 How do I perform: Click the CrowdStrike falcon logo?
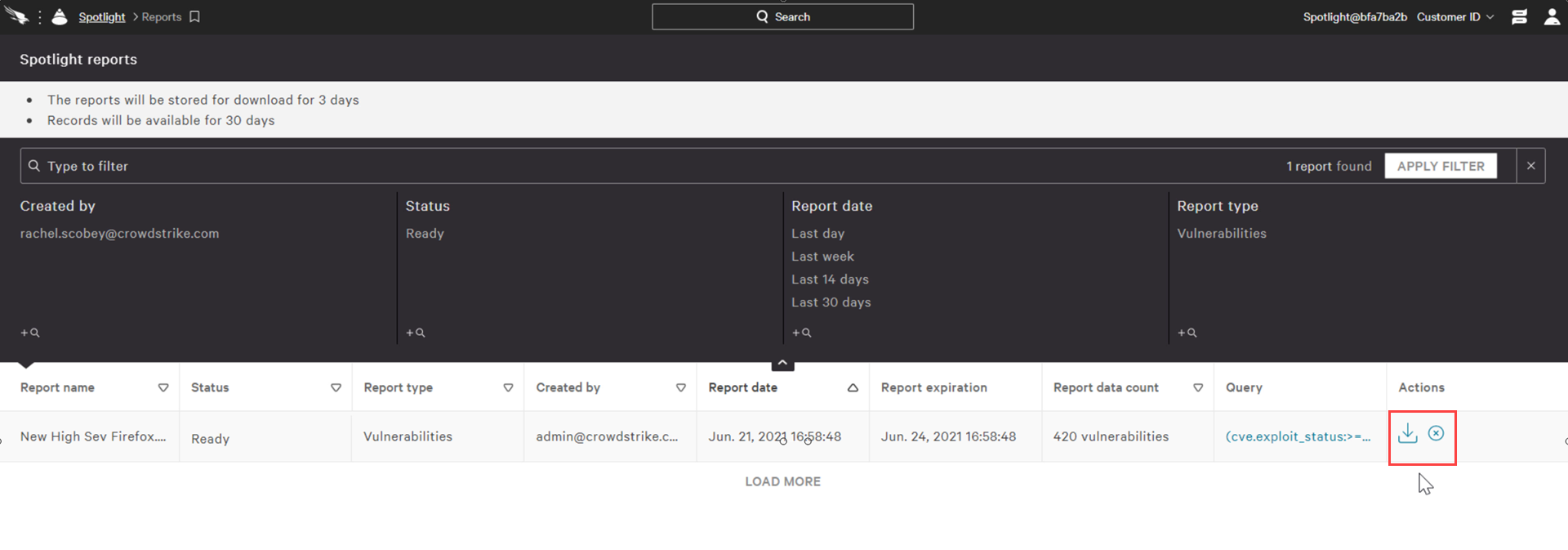pos(16,16)
